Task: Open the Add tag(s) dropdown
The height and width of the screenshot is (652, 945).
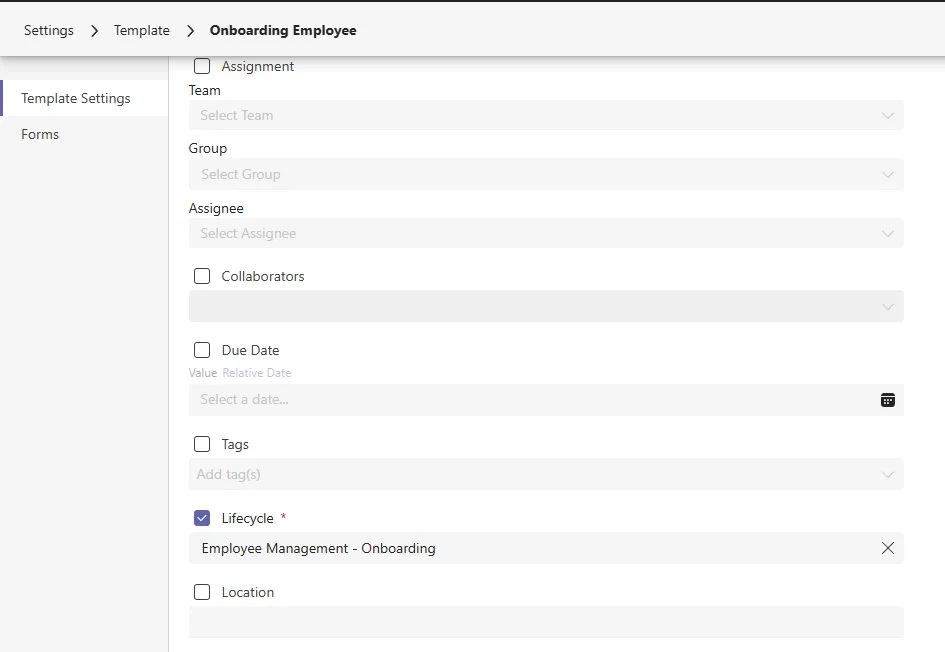Action: 546,474
